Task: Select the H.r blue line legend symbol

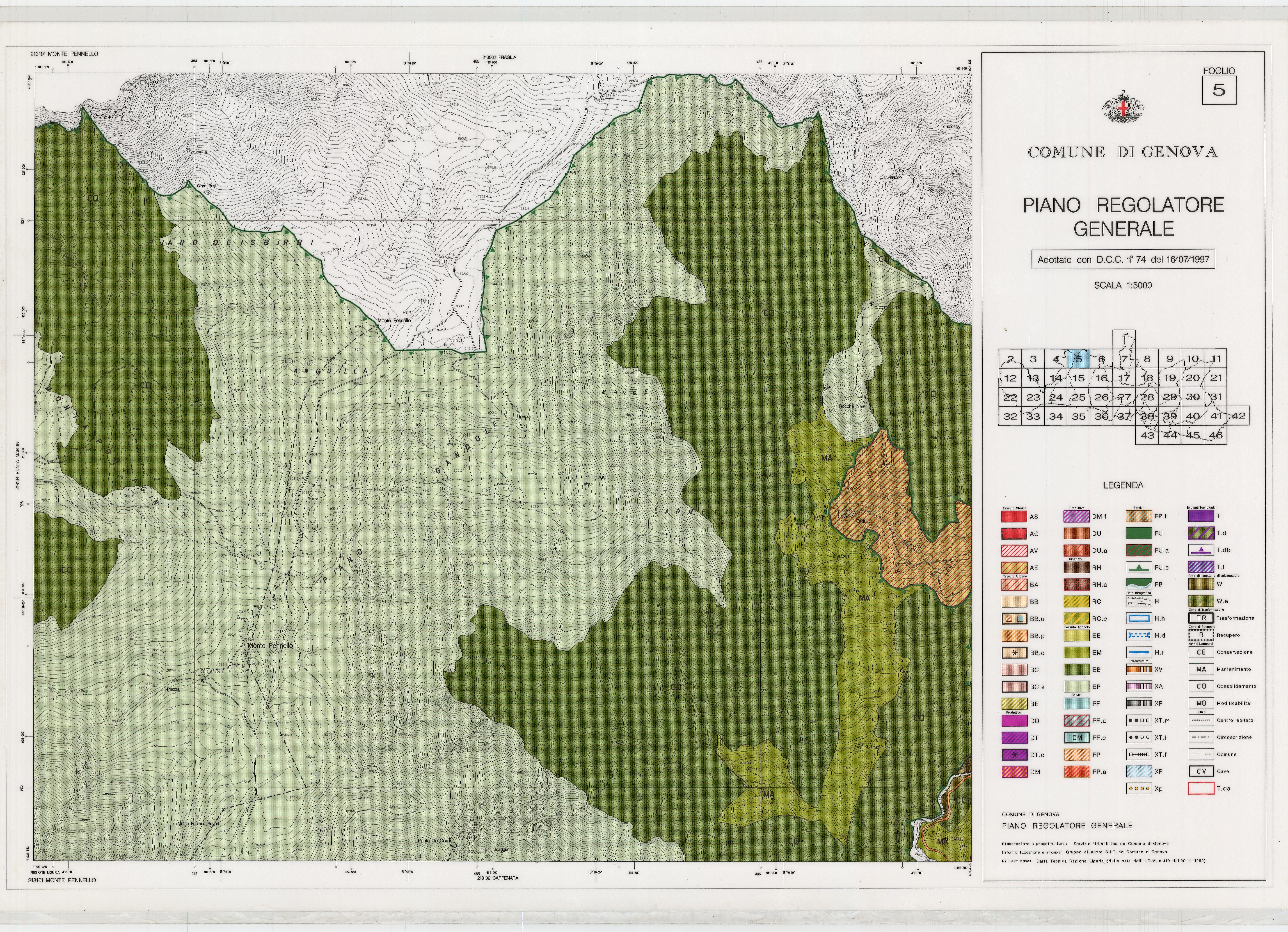Action: tap(1139, 652)
